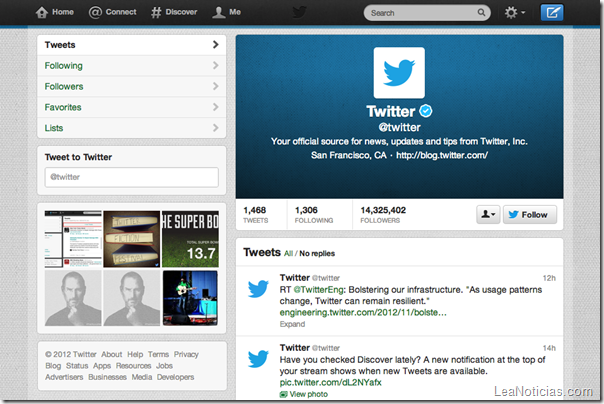Click the Follow button
The image size is (604, 404).
[530, 215]
